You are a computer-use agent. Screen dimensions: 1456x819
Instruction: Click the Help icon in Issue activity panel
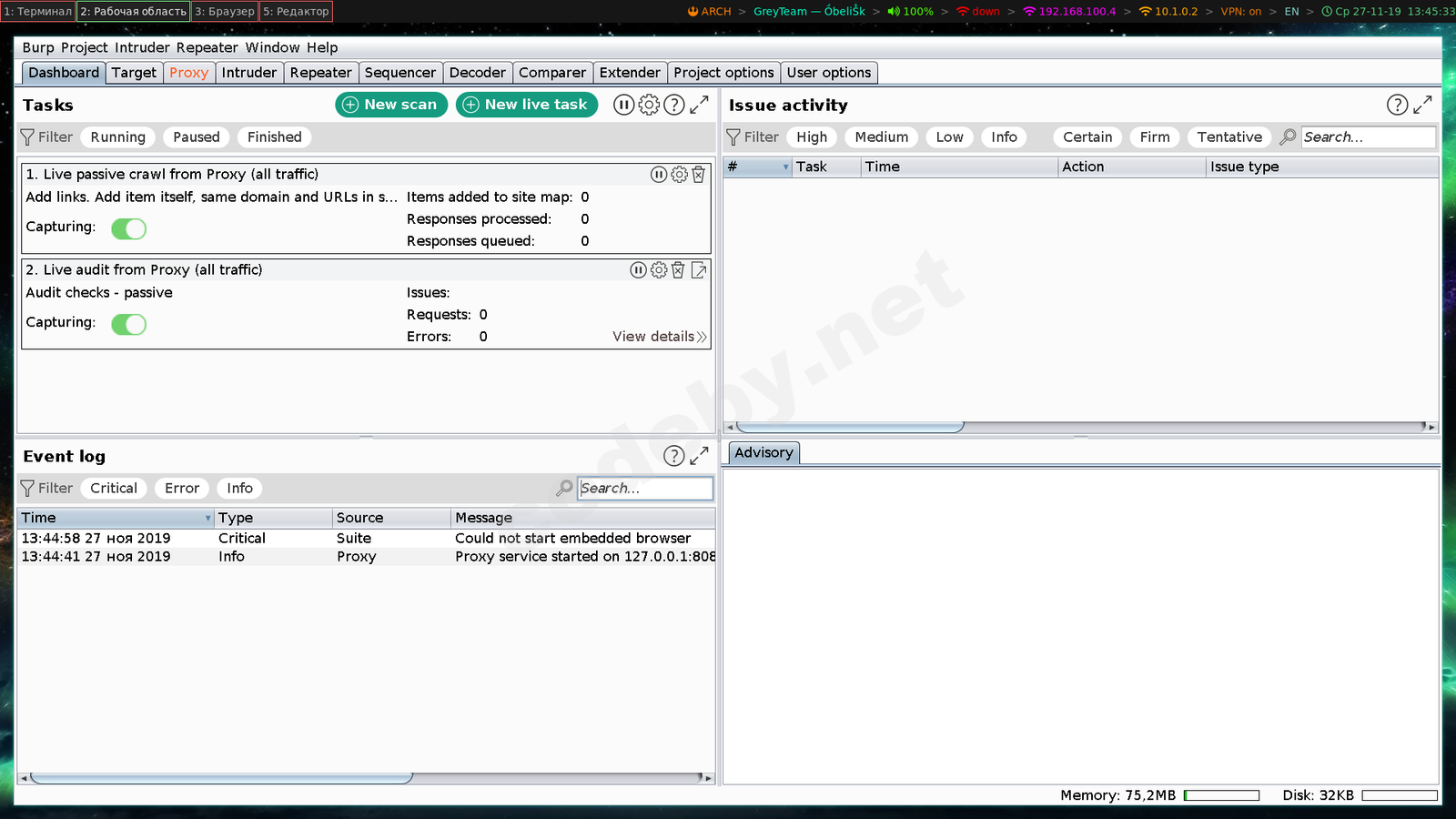(x=1397, y=105)
